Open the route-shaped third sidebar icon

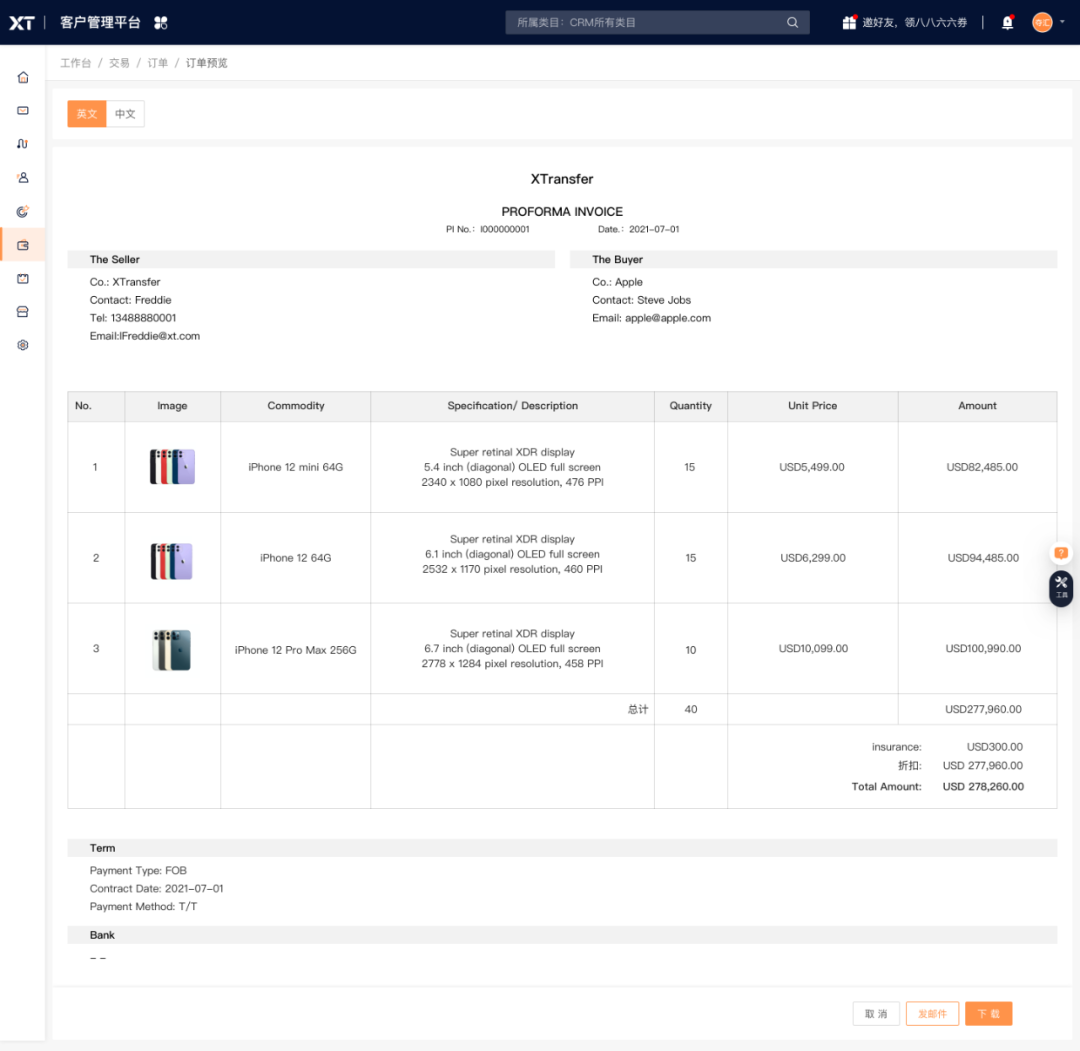[x=23, y=144]
